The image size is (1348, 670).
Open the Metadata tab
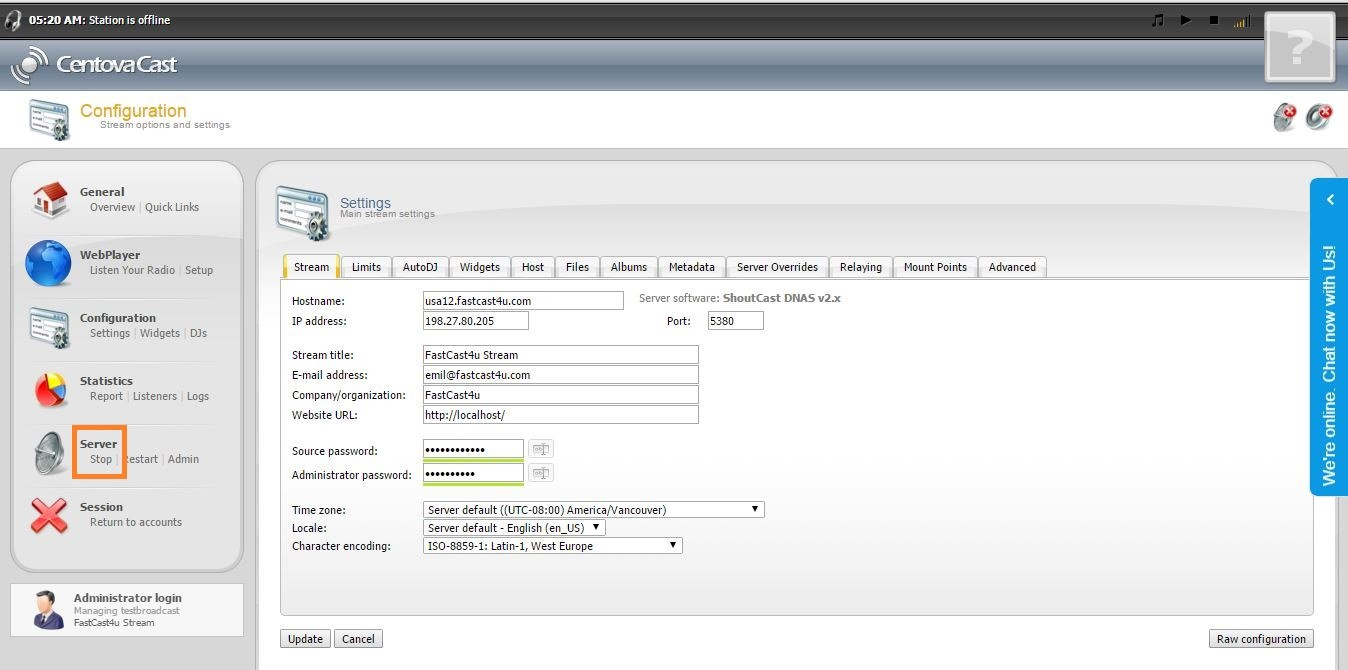coord(692,267)
